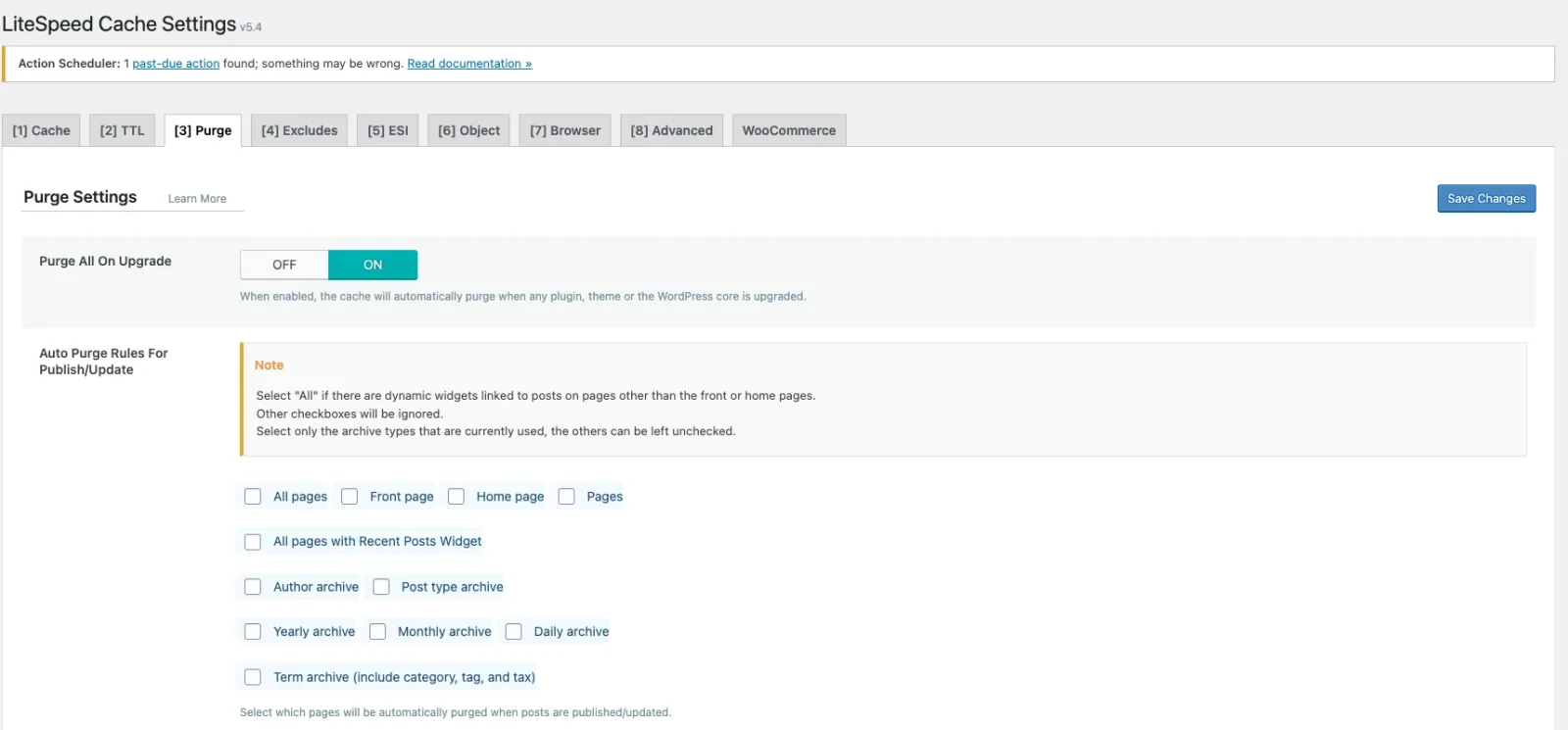Follow the Read documentation link
The height and width of the screenshot is (730, 1568).
[469, 64]
